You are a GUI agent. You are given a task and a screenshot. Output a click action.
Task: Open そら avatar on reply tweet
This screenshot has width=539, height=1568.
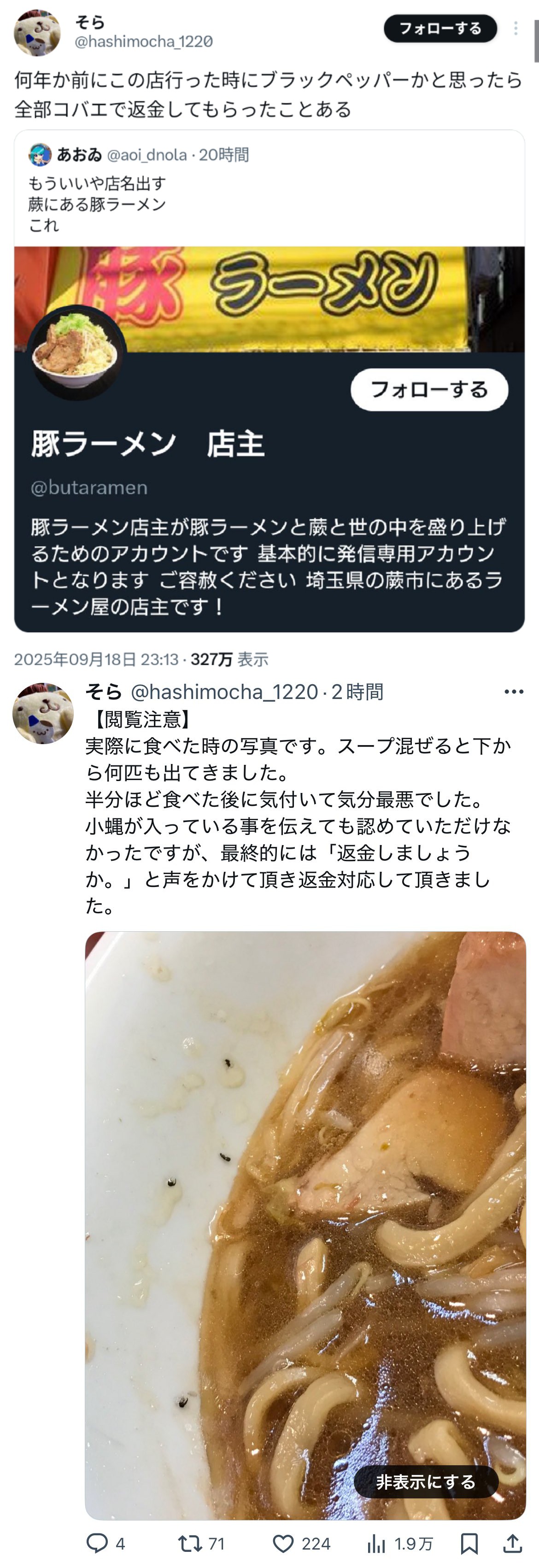point(43,713)
